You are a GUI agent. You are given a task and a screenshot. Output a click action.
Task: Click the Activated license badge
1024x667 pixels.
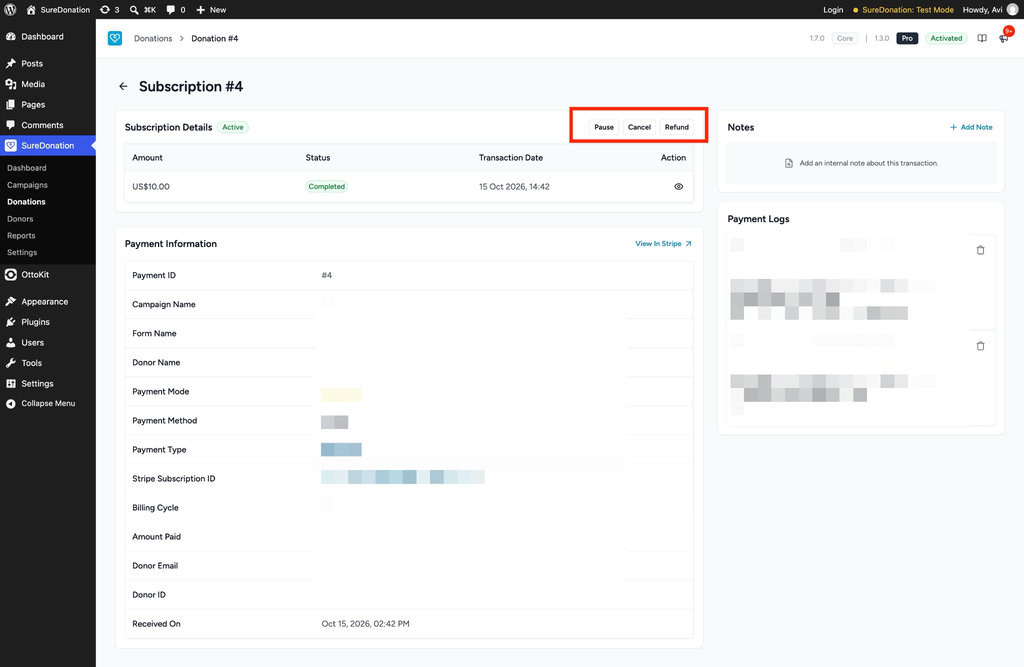click(x=946, y=39)
